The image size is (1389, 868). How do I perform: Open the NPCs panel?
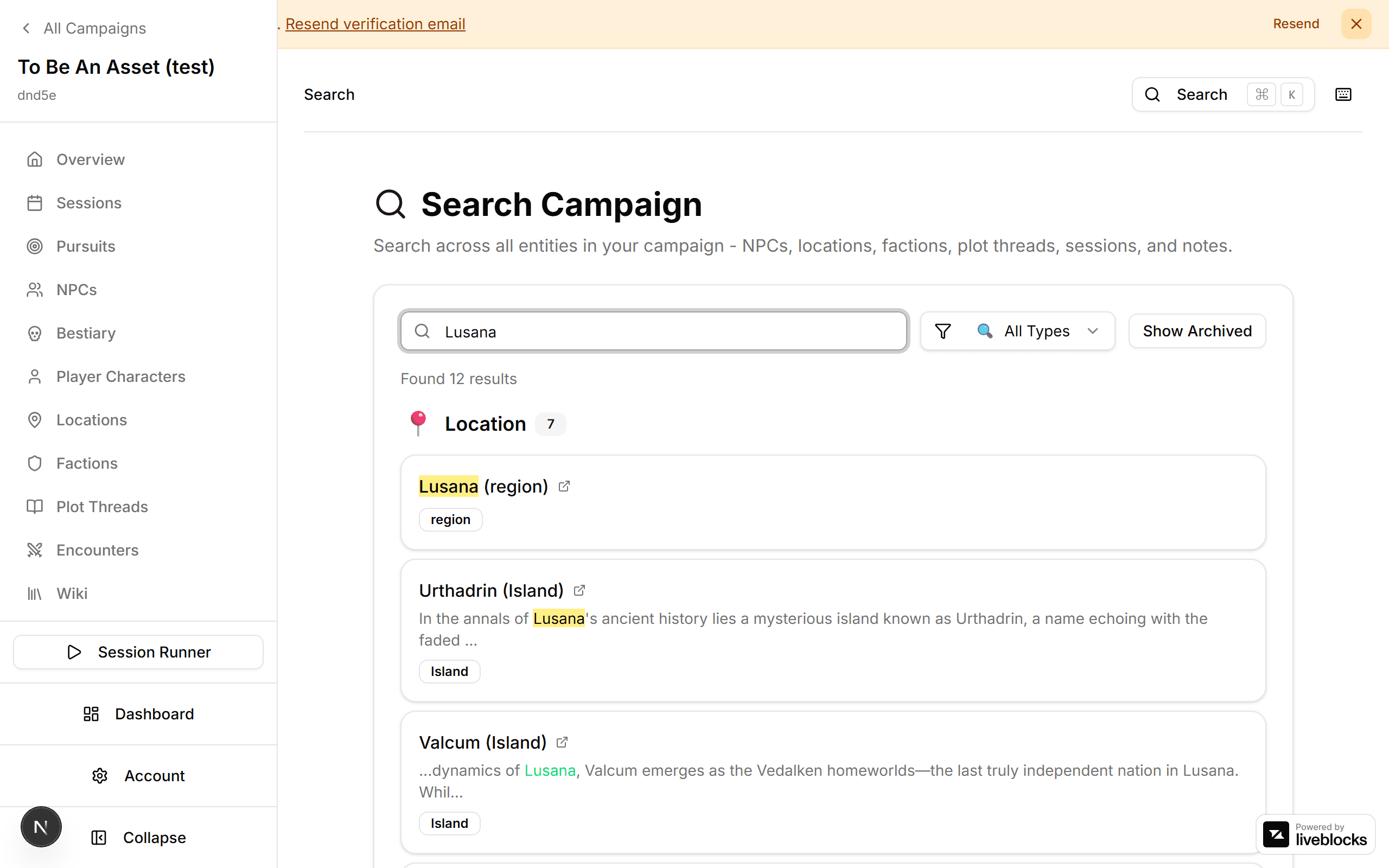(x=76, y=289)
